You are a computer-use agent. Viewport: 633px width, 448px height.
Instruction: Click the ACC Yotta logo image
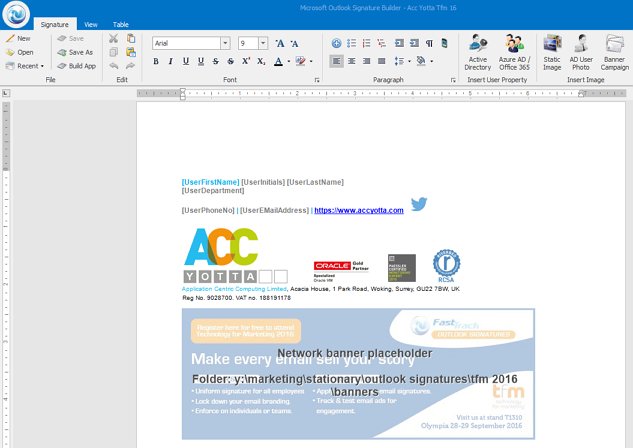coord(235,256)
